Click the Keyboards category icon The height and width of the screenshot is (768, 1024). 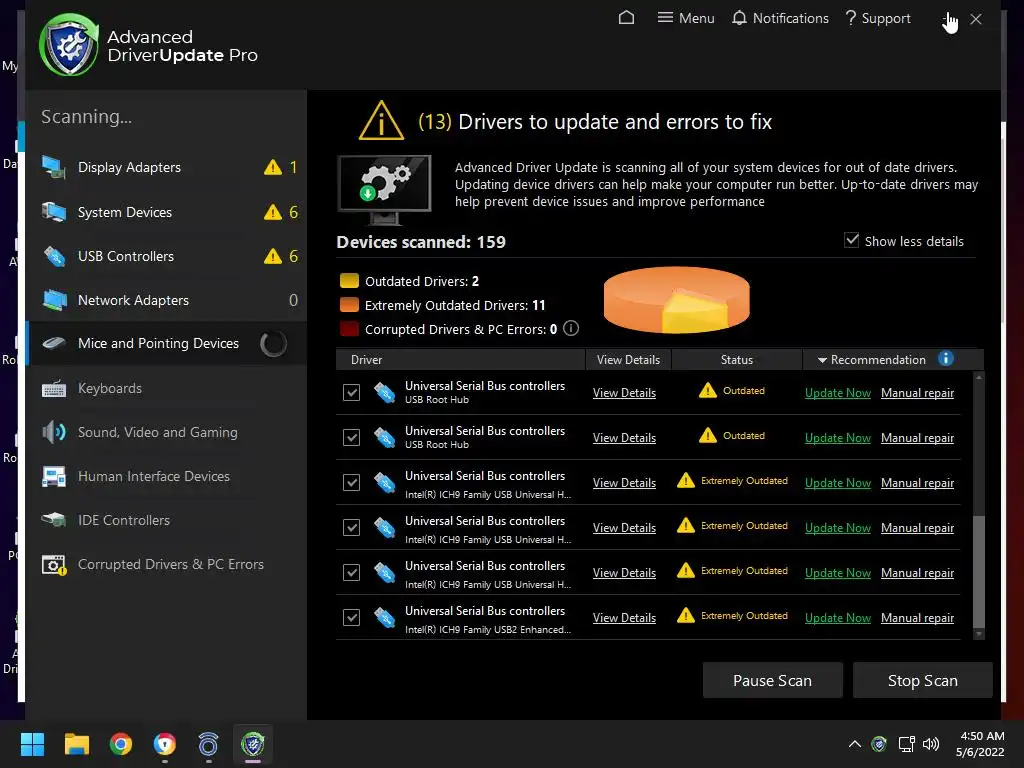point(54,389)
